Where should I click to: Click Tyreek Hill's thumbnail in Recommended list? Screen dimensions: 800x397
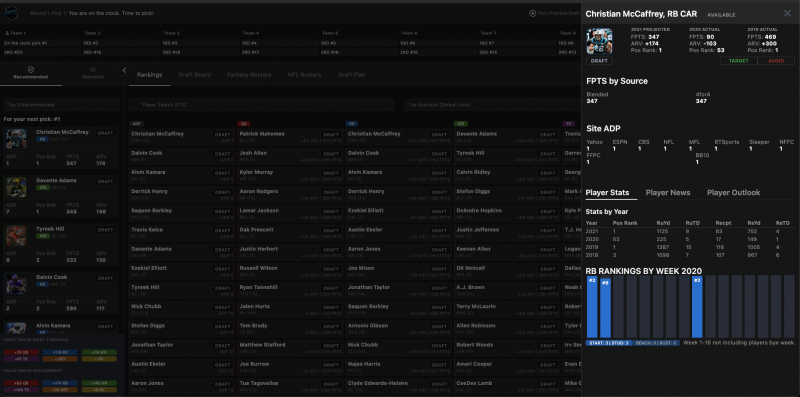coord(16,236)
